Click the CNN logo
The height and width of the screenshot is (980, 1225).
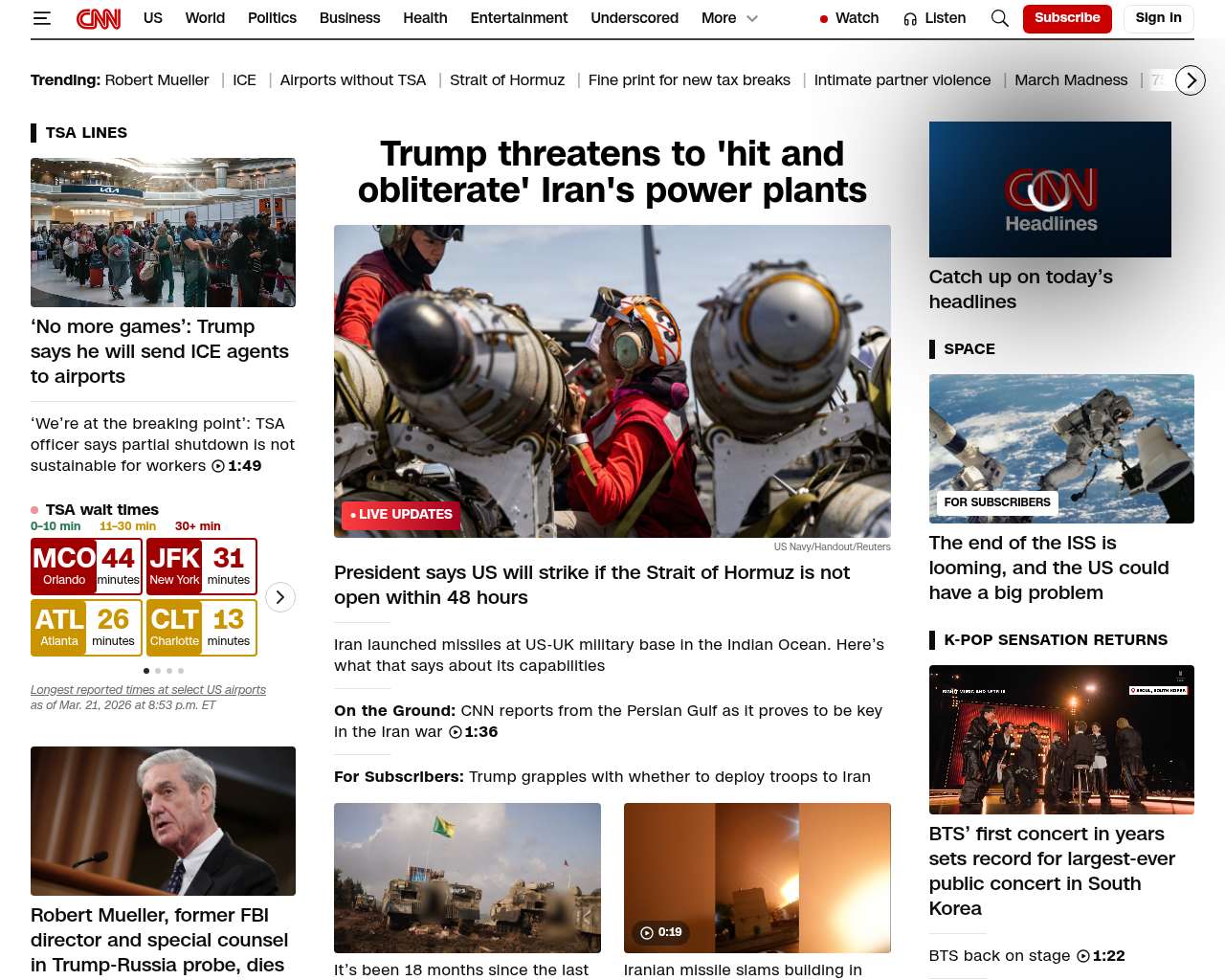tap(99, 18)
